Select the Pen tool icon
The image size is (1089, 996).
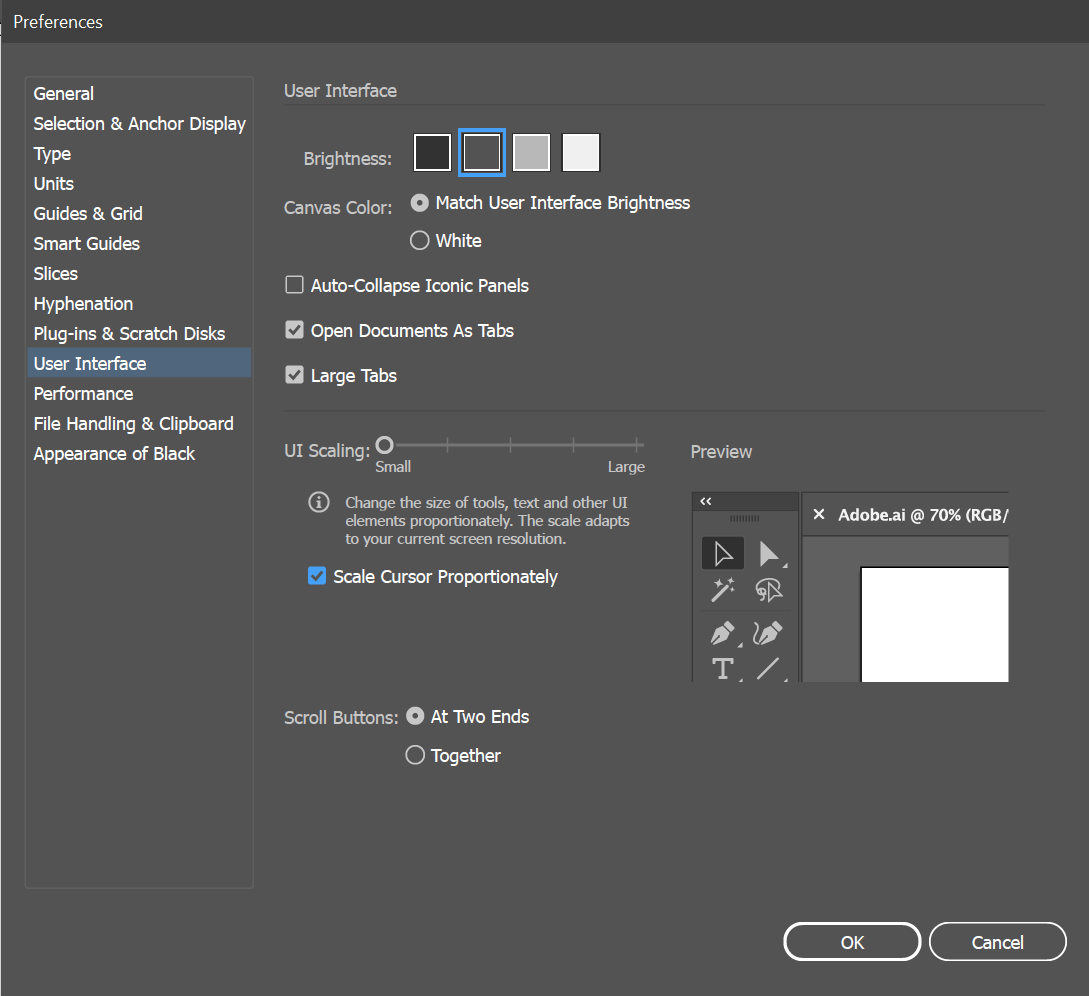point(722,633)
